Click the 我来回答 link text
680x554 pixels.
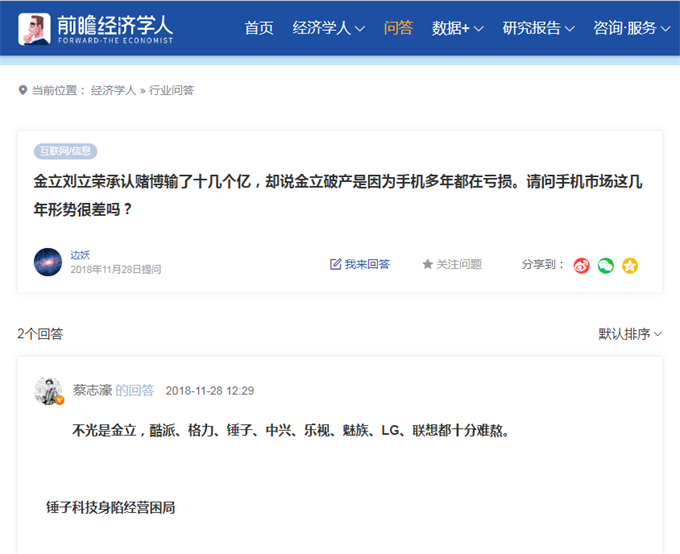(367, 264)
